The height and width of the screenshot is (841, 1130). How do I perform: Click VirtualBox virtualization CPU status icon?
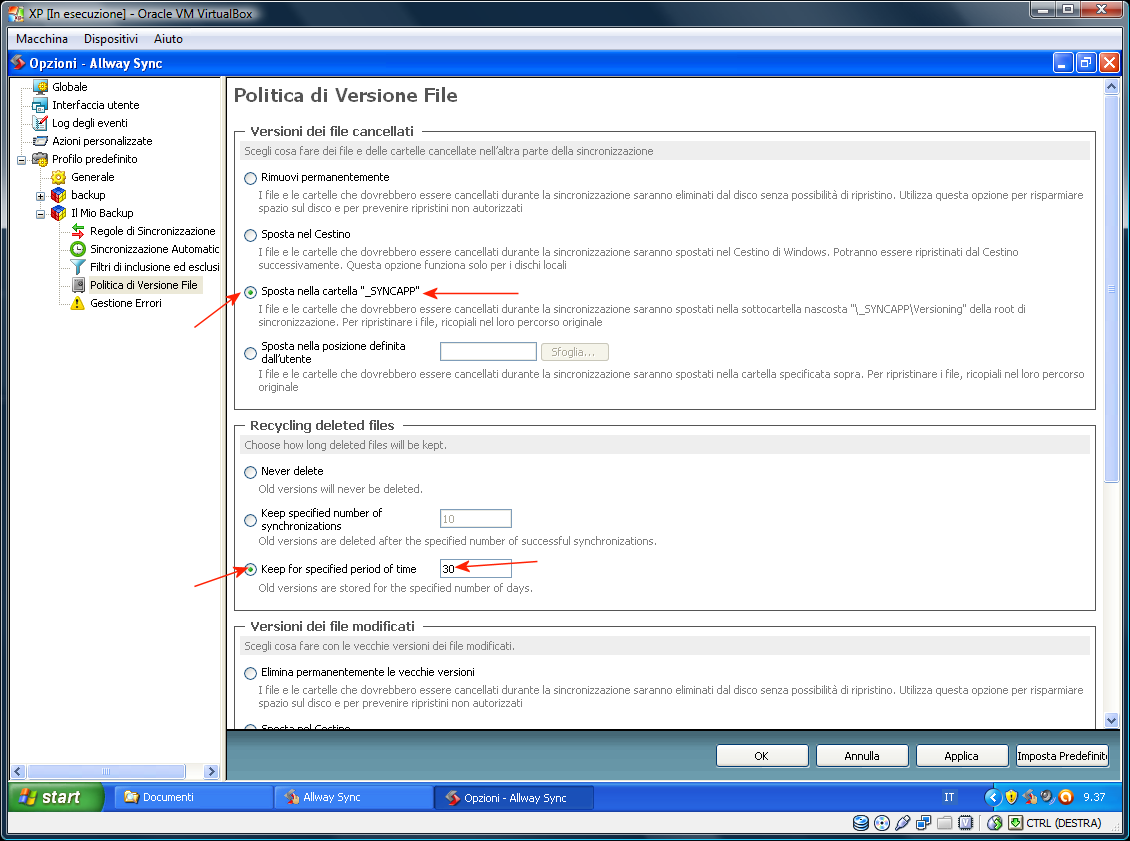(x=966, y=823)
